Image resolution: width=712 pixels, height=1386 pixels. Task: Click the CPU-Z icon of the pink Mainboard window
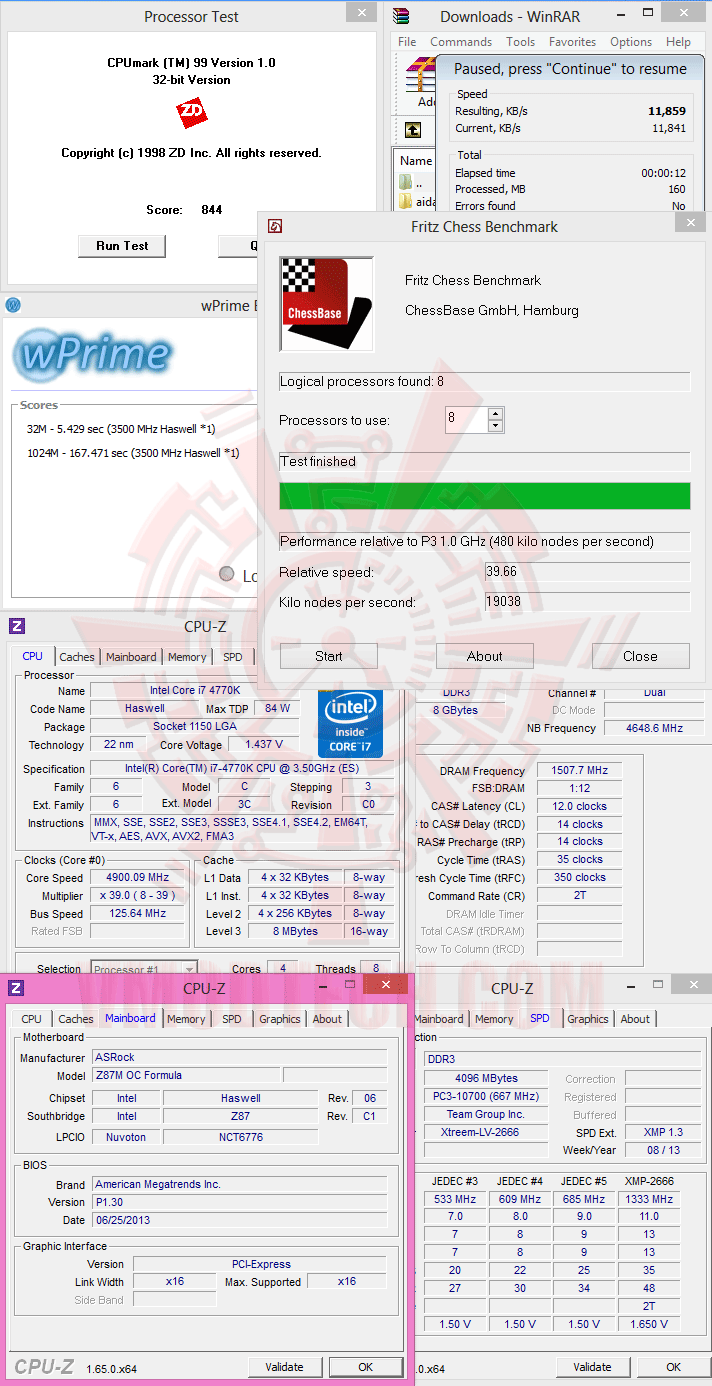(x=16, y=988)
